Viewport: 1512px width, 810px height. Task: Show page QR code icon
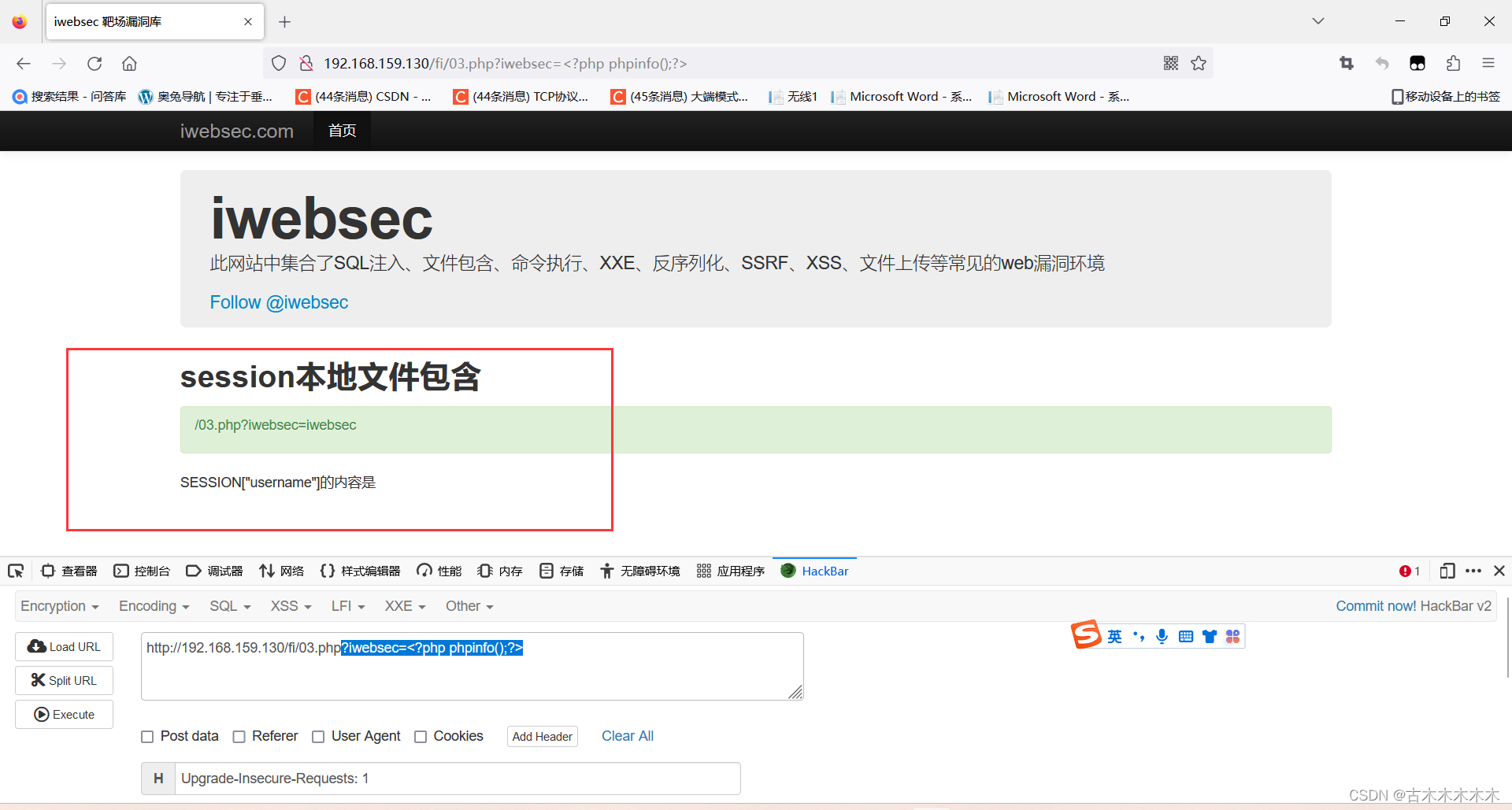pos(1171,64)
